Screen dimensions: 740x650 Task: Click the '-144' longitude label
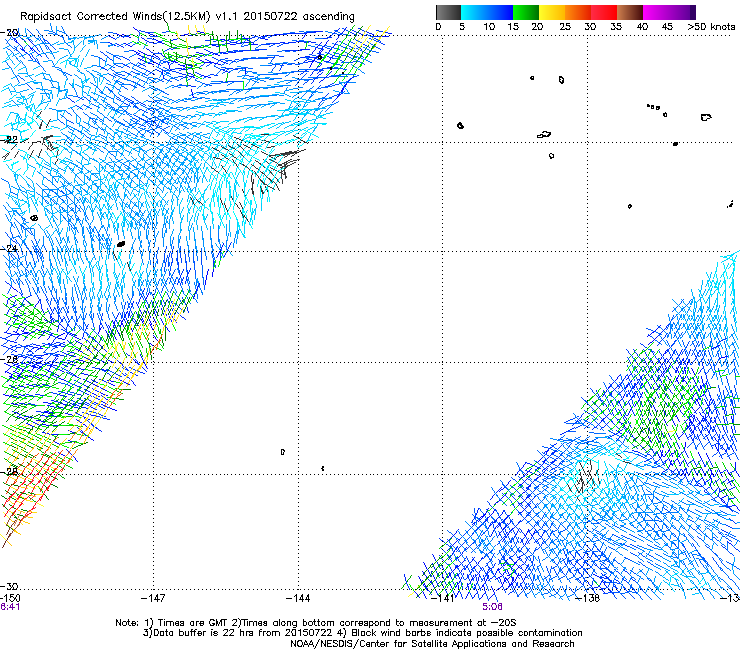click(x=298, y=598)
